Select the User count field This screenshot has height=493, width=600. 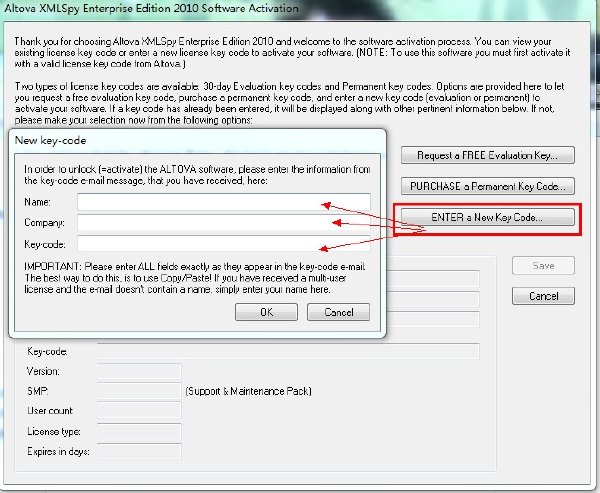[x=139, y=410]
